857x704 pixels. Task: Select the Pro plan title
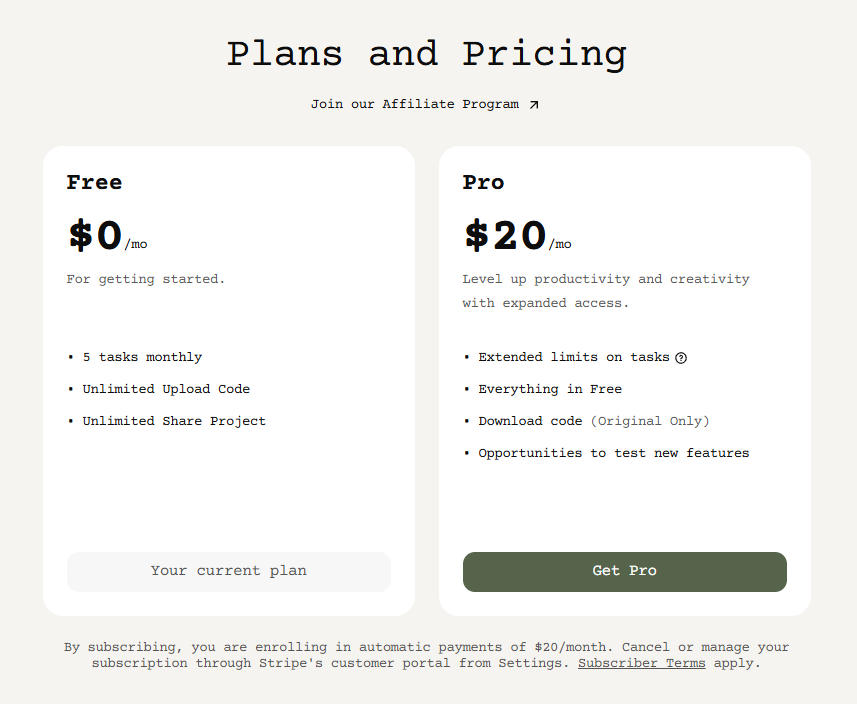[483, 182]
